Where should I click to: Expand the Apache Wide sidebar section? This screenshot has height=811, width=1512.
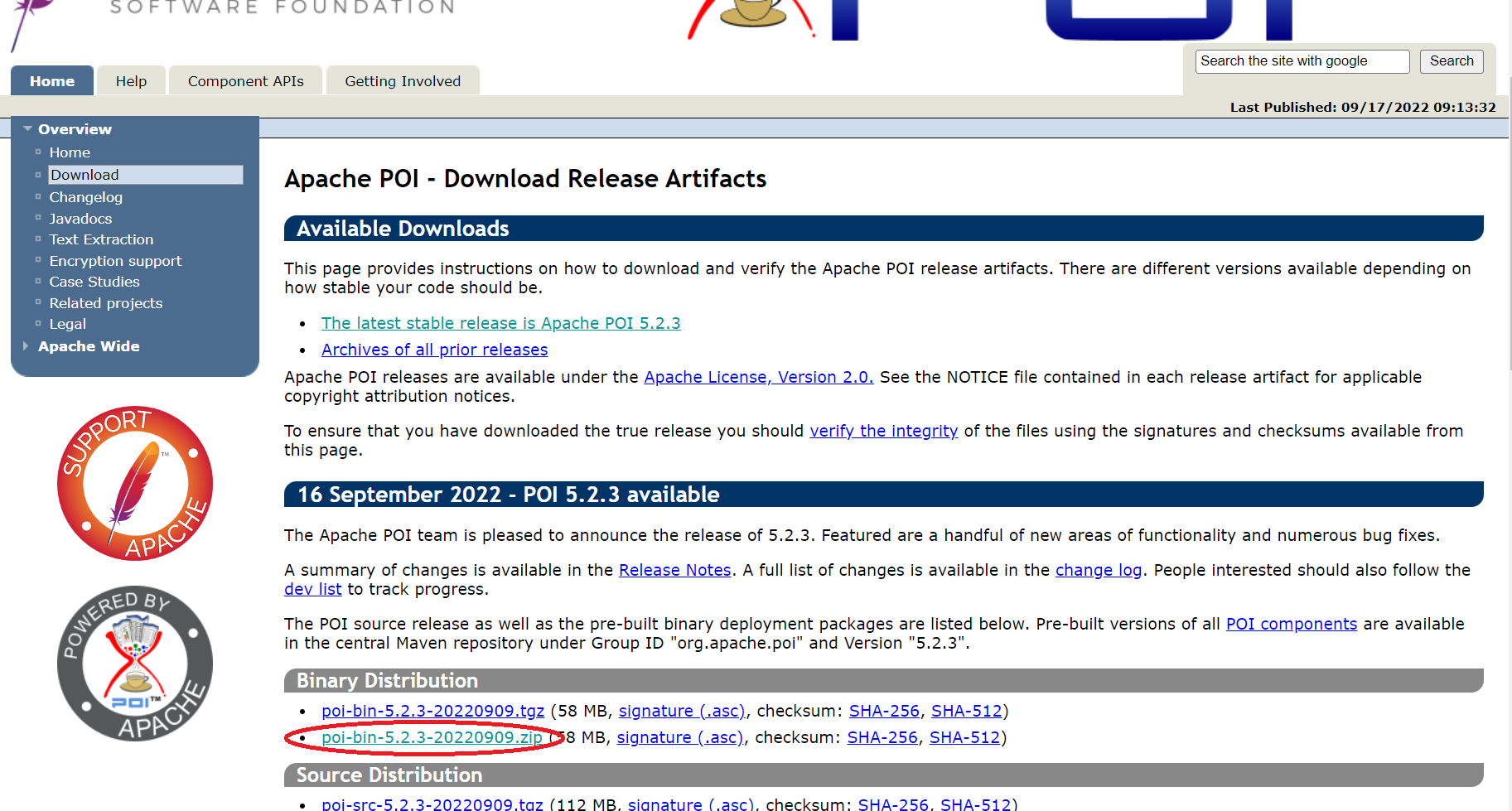pyautogui.click(x=26, y=346)
